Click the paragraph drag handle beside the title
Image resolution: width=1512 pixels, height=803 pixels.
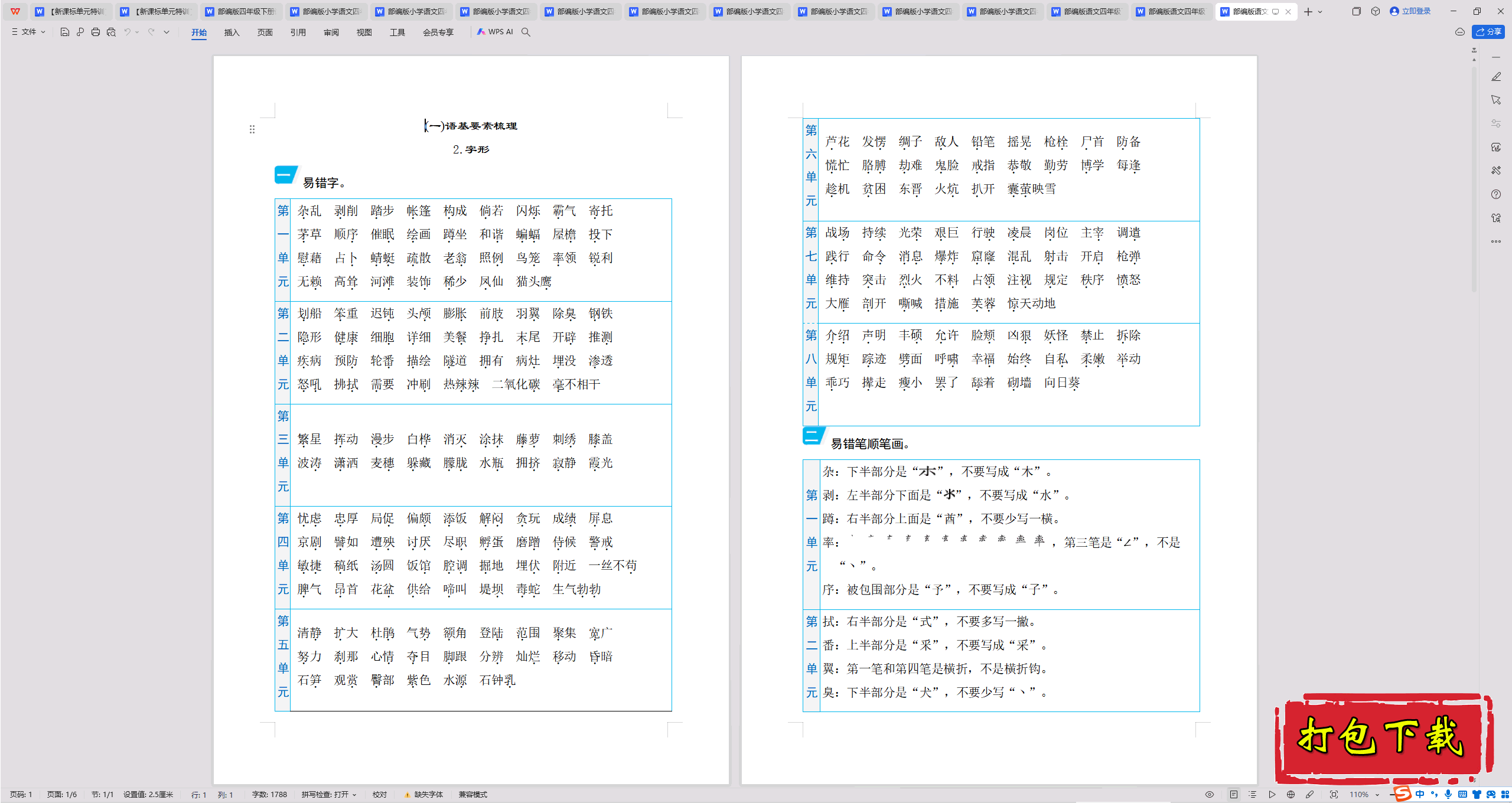point(252,129)
